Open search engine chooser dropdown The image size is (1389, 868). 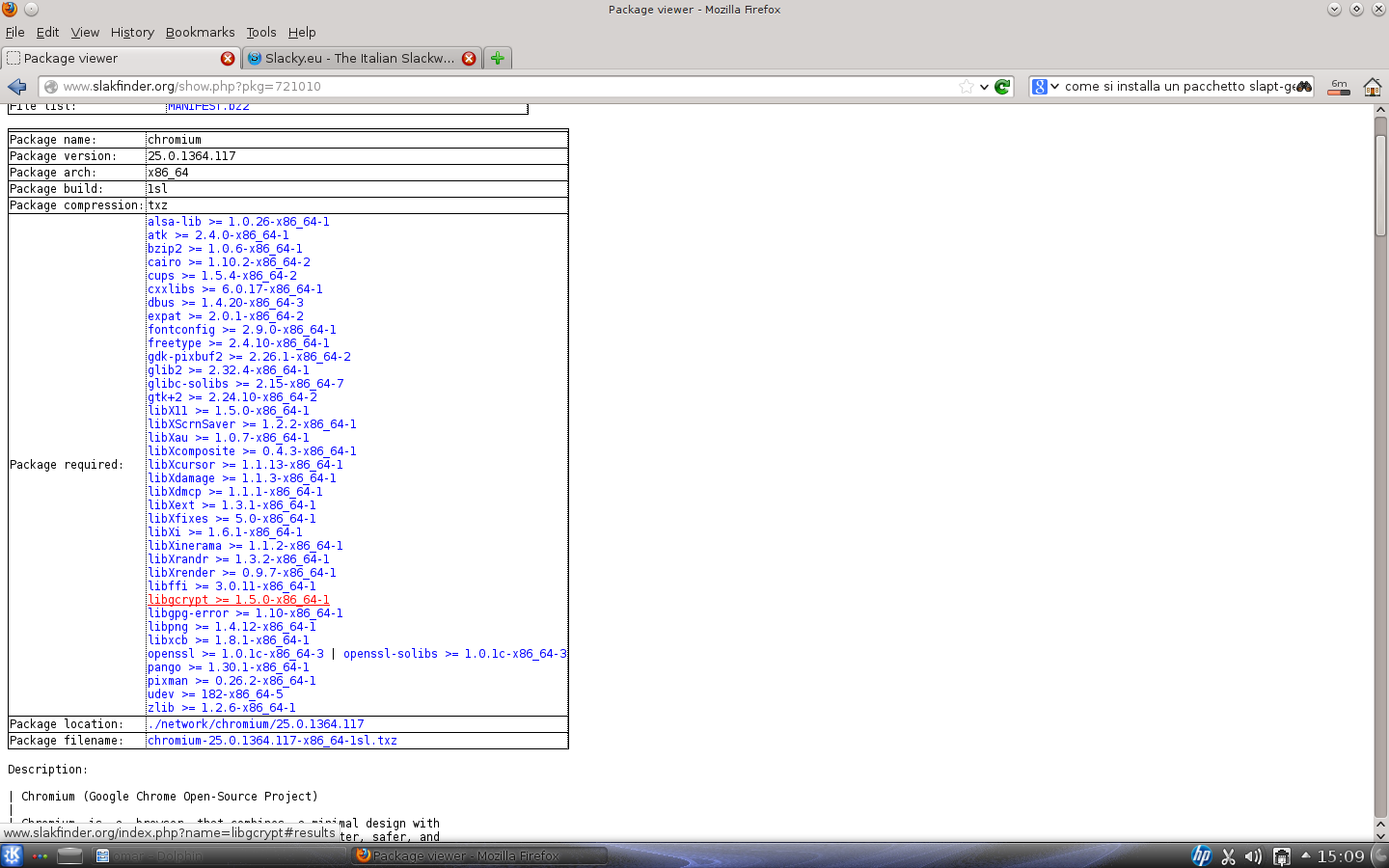(x=1054, y=87)
